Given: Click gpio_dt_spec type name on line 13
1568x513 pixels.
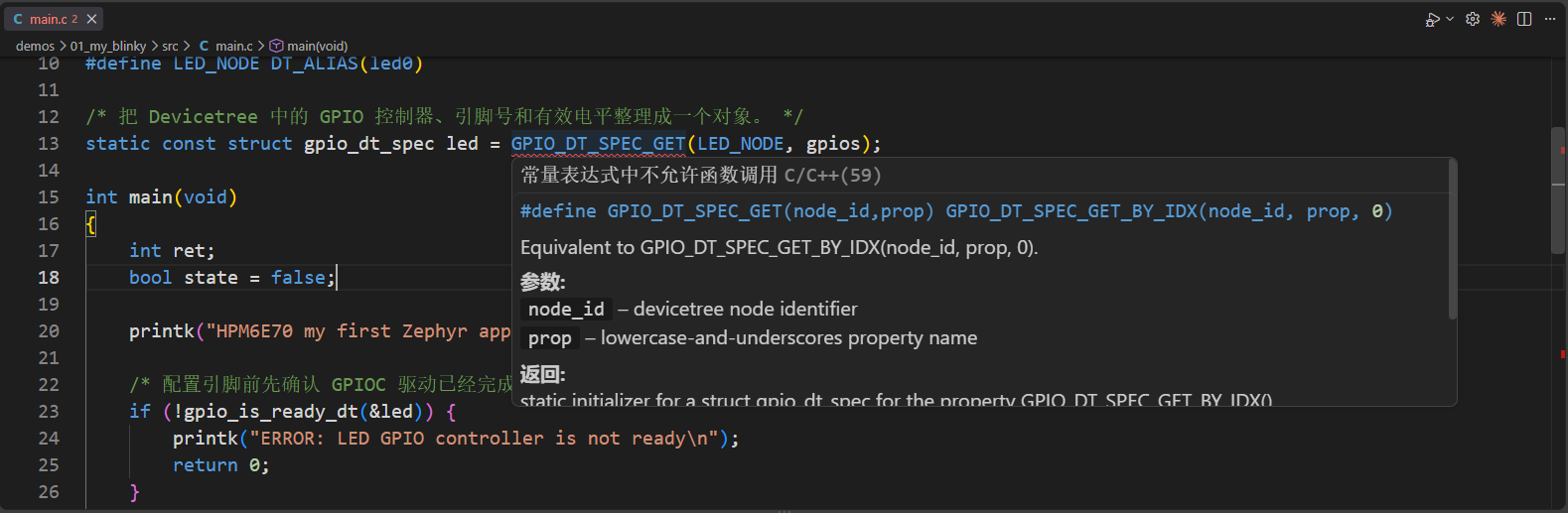Looking at the screenshot, I should 369,144.
